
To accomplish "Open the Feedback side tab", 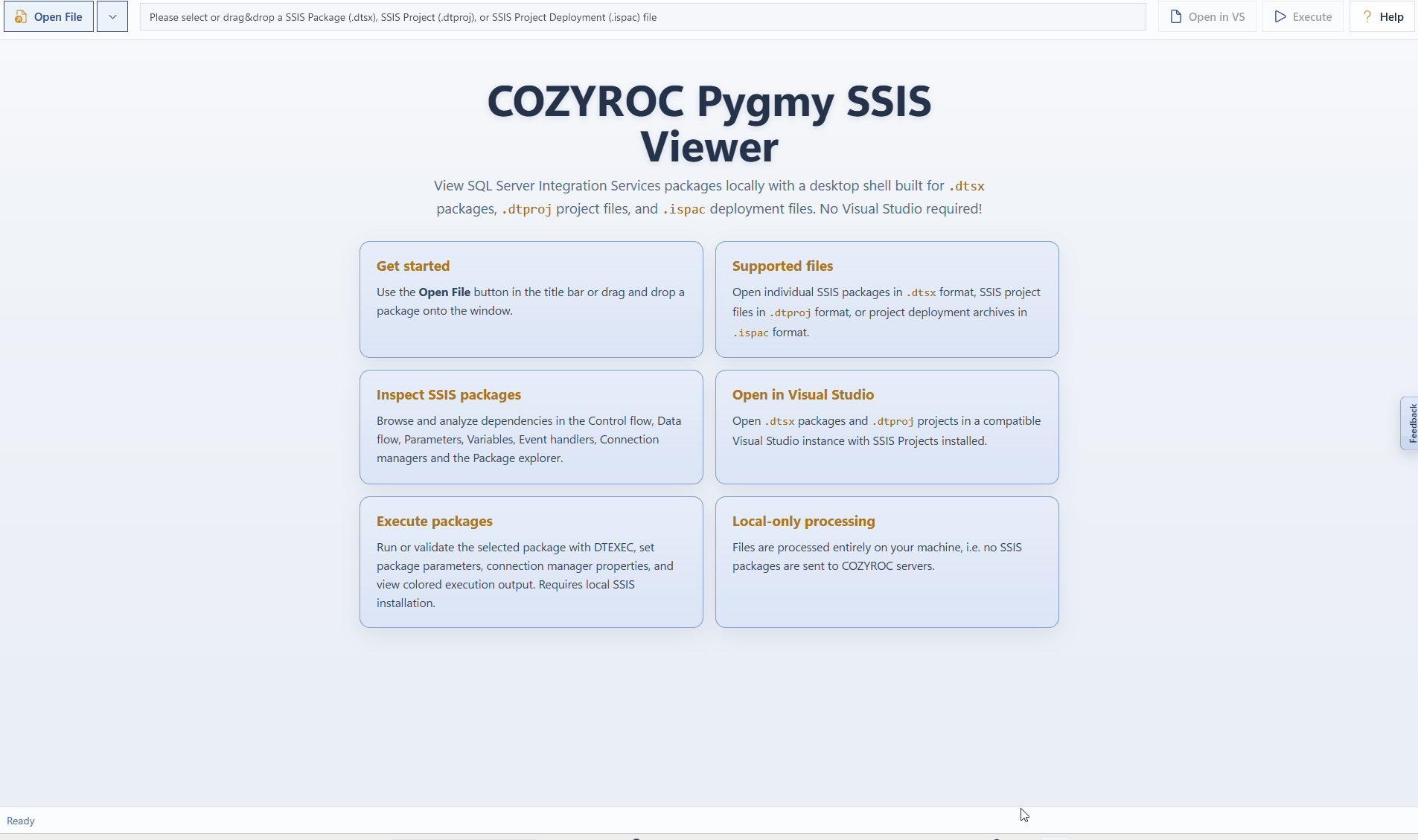I will (1410, 423).
